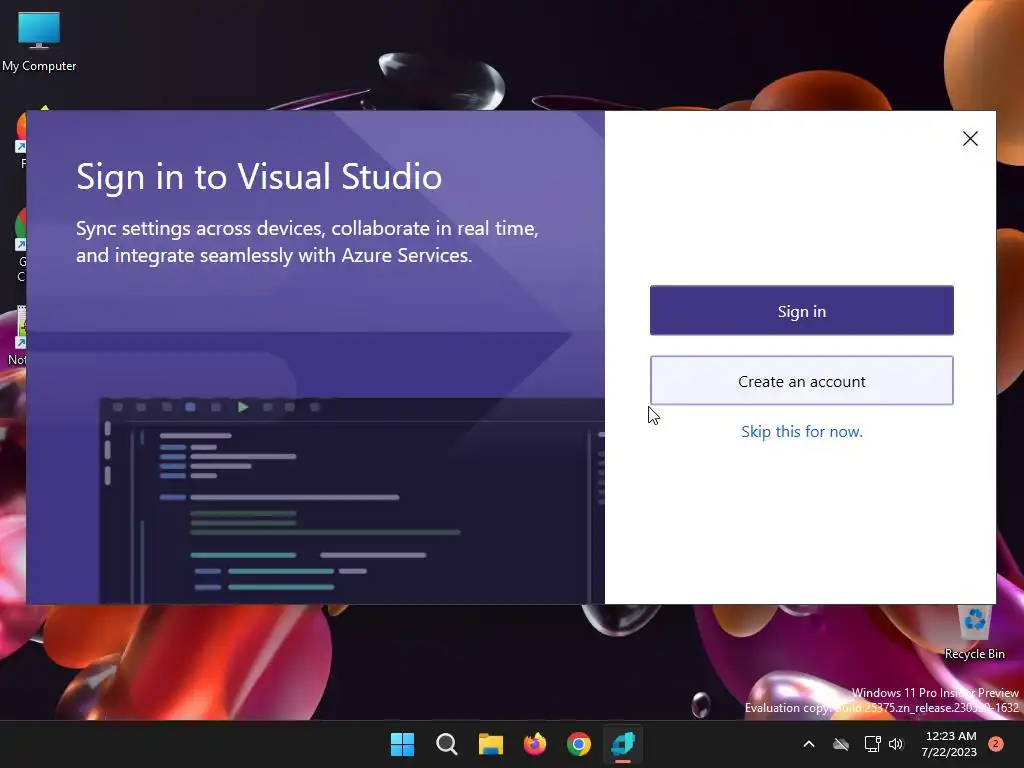The image size is (1024, 768).
Task: Open Google Chrome from the taskbar
Action: [579, 744]
